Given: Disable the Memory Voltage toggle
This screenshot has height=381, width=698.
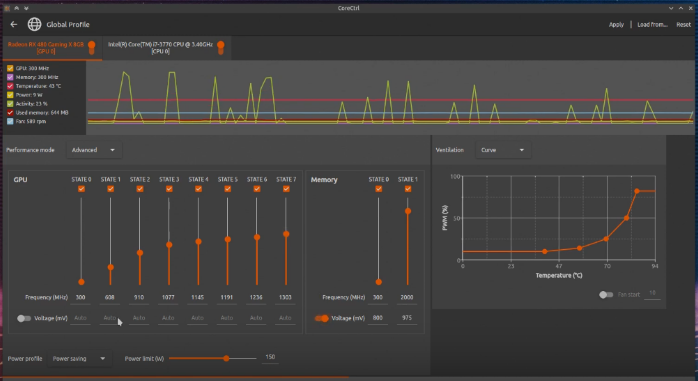Looking at the screenshot, I should 321,318.
